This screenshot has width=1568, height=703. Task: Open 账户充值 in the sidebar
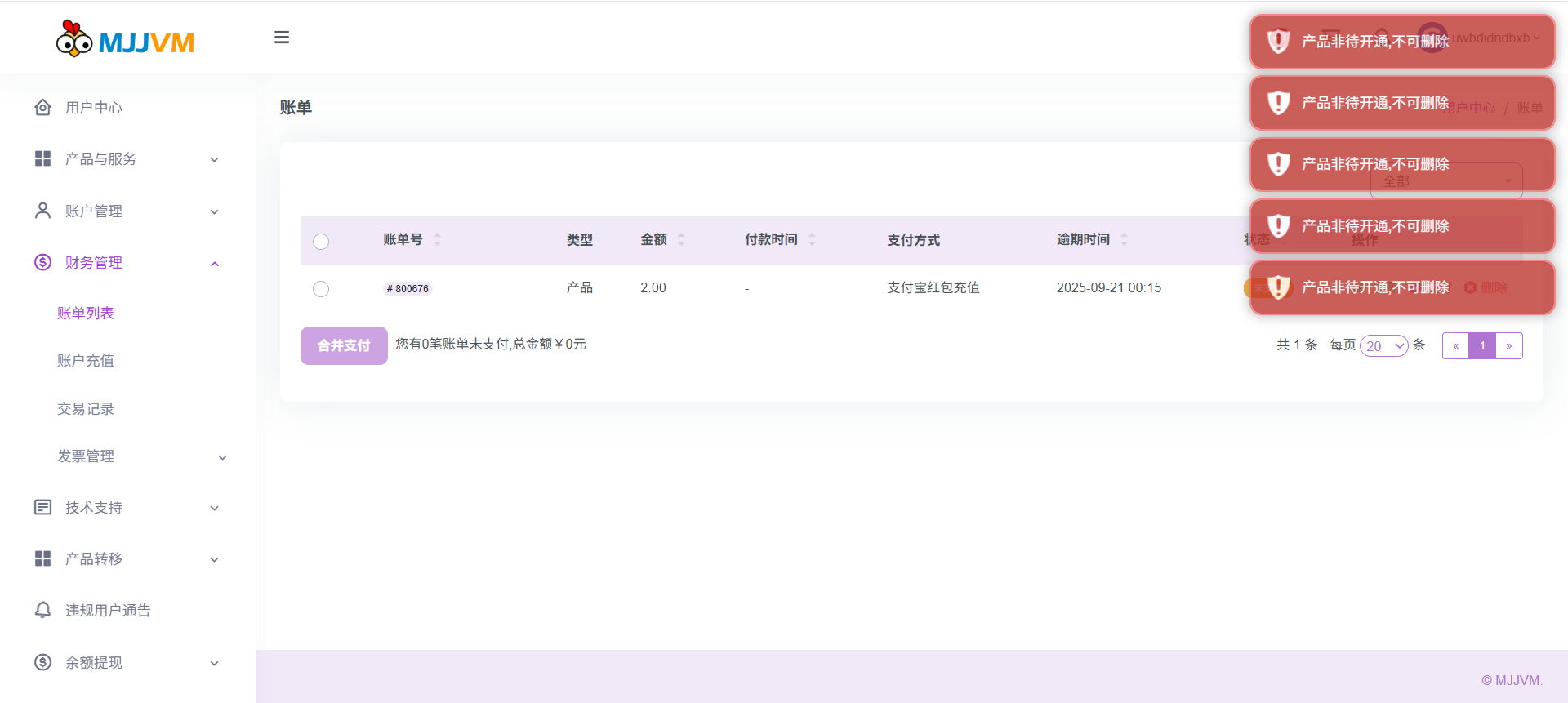coord(86,360)
